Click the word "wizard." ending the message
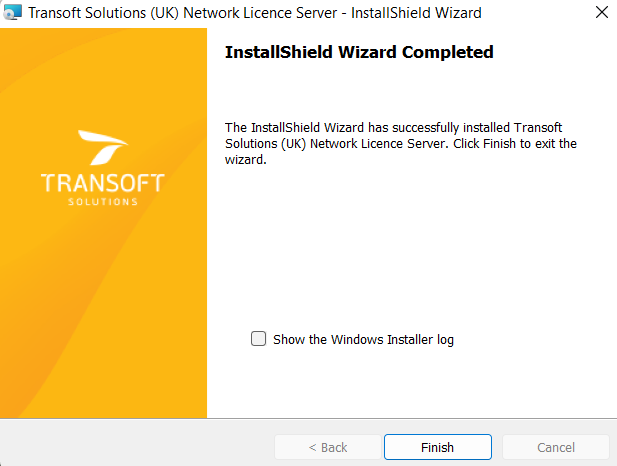617x466 pixels. (246, 160)
